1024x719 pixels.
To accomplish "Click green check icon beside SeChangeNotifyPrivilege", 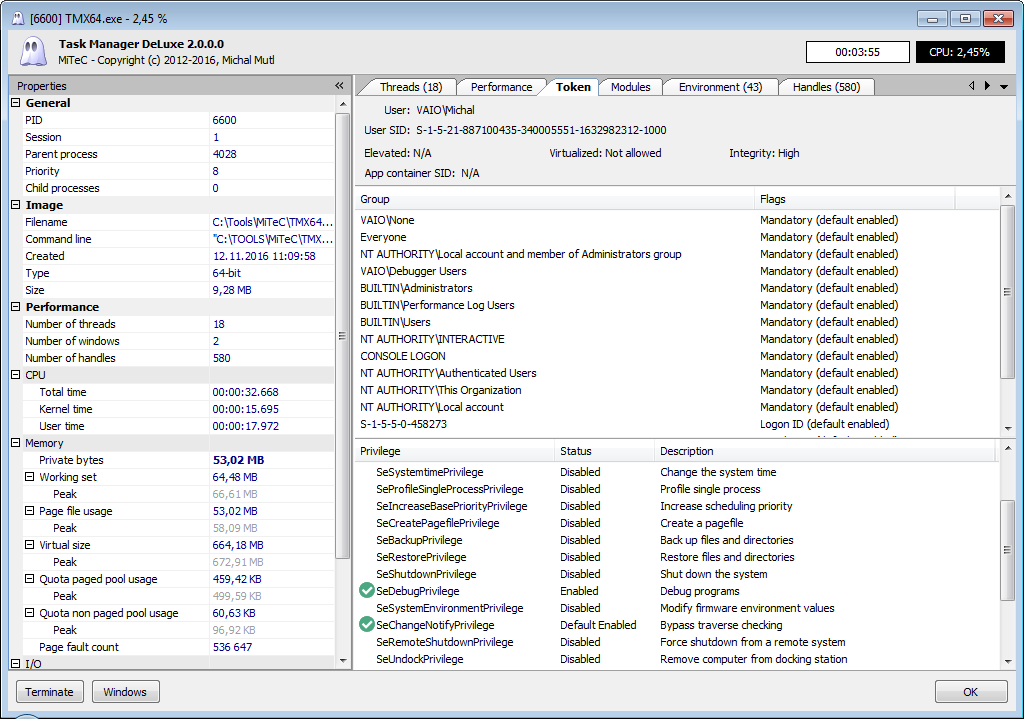I will pyautogui.click(x=367, y=625).
